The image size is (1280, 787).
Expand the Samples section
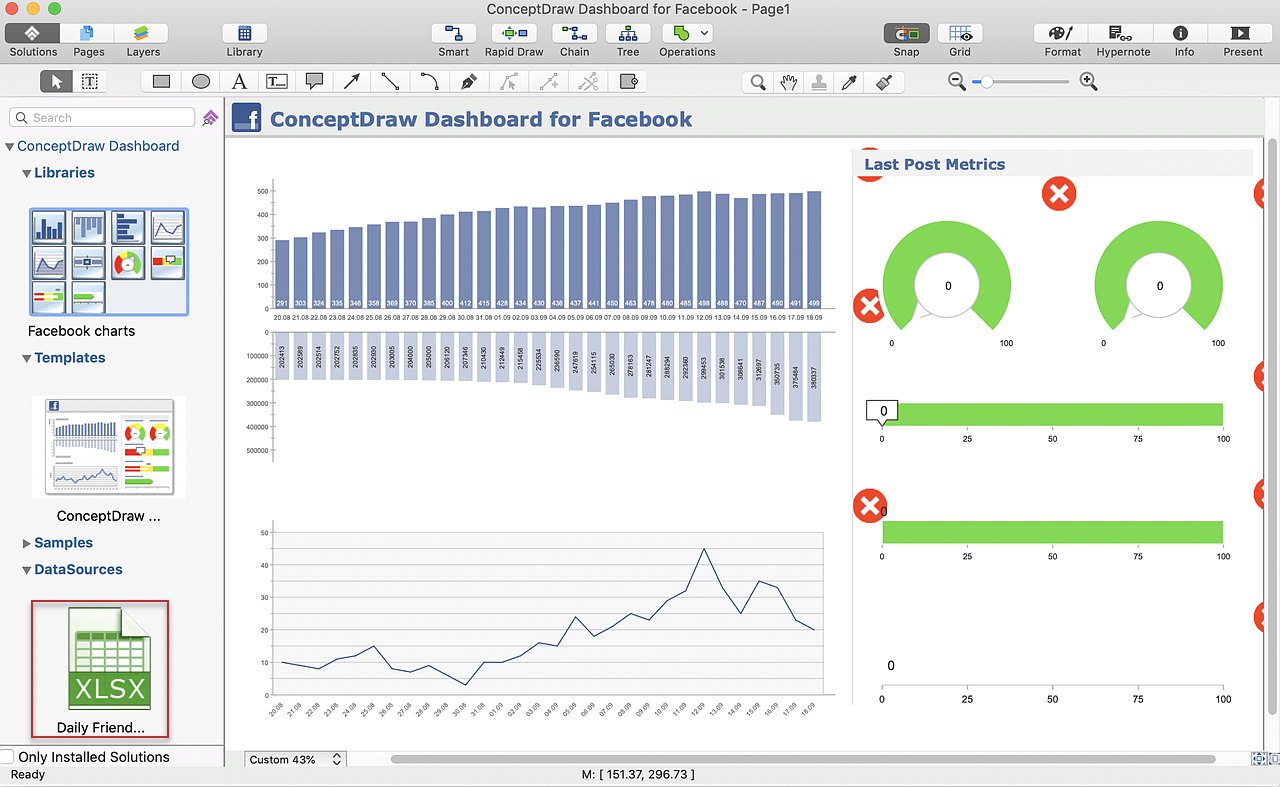(27, 543)
